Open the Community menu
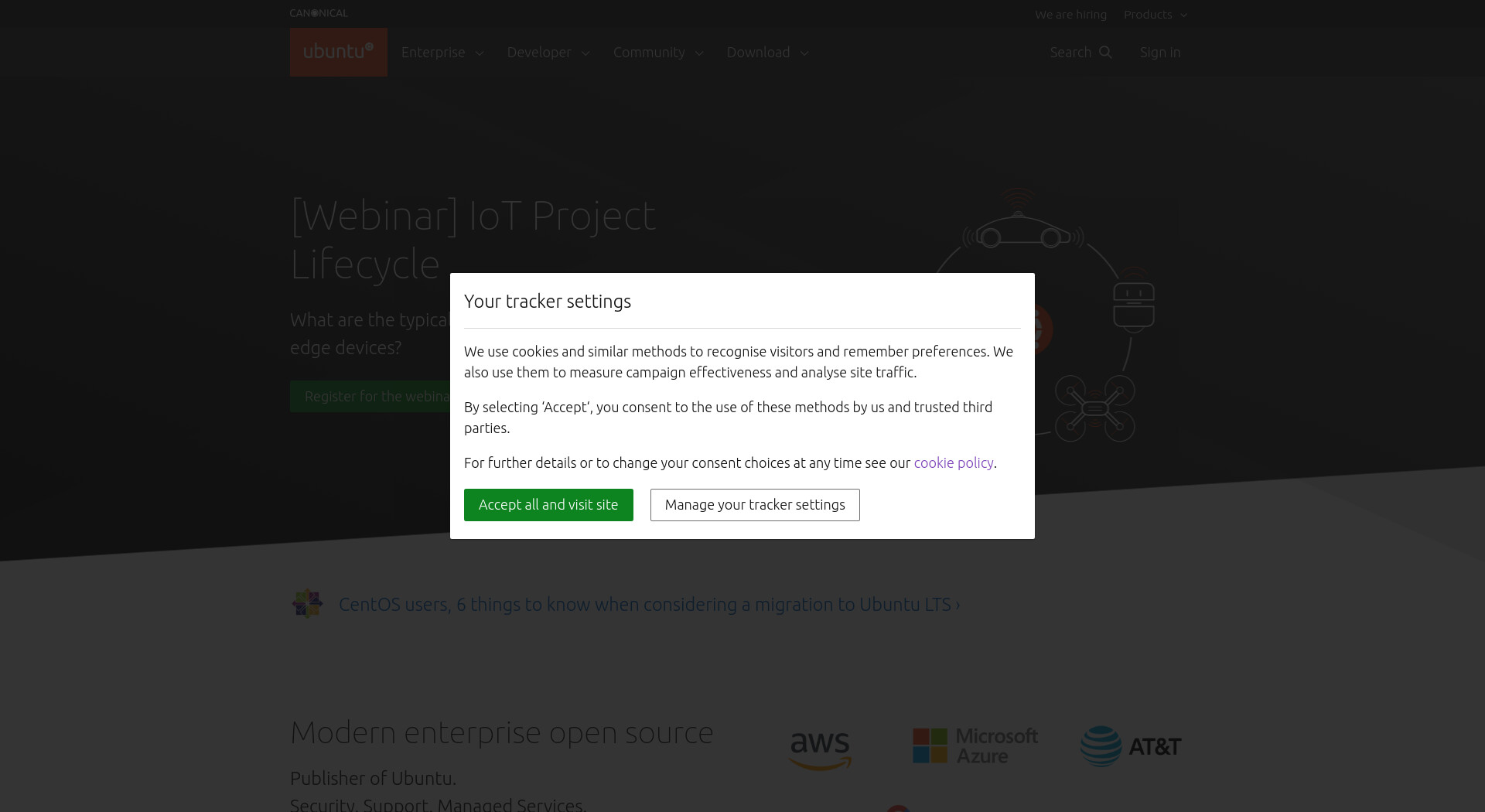Viewport: 1485px width, 812px height. click(x=658, y=53)
